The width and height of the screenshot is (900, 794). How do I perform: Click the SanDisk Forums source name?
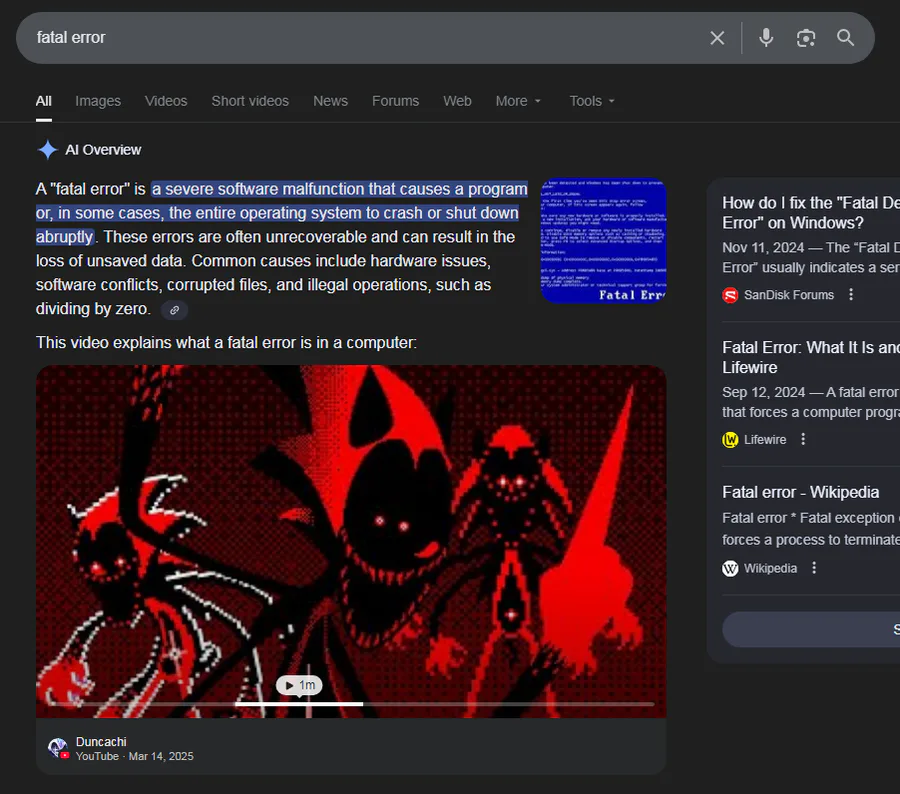pyautogui.click(x=789, y=295)
